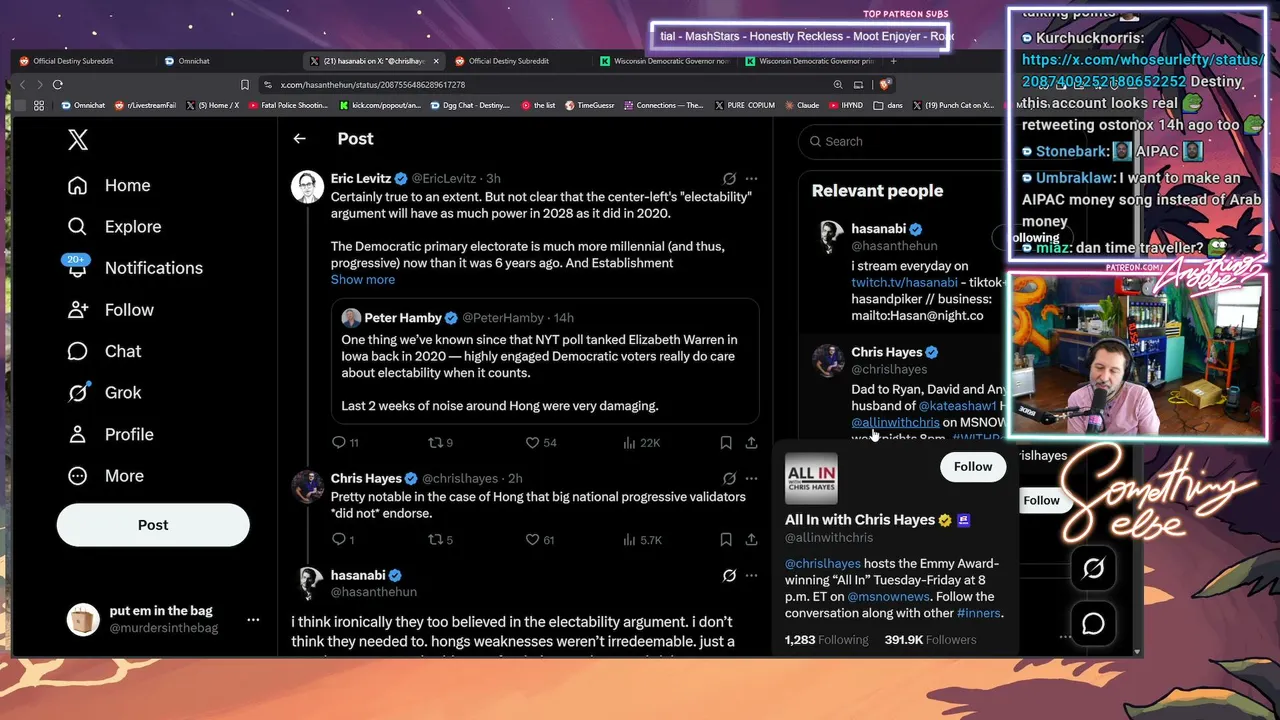The height and width of the screenshot is (720, 1280).
Task: View the 391.9K Followers list
Action: (x=930, y=640)
